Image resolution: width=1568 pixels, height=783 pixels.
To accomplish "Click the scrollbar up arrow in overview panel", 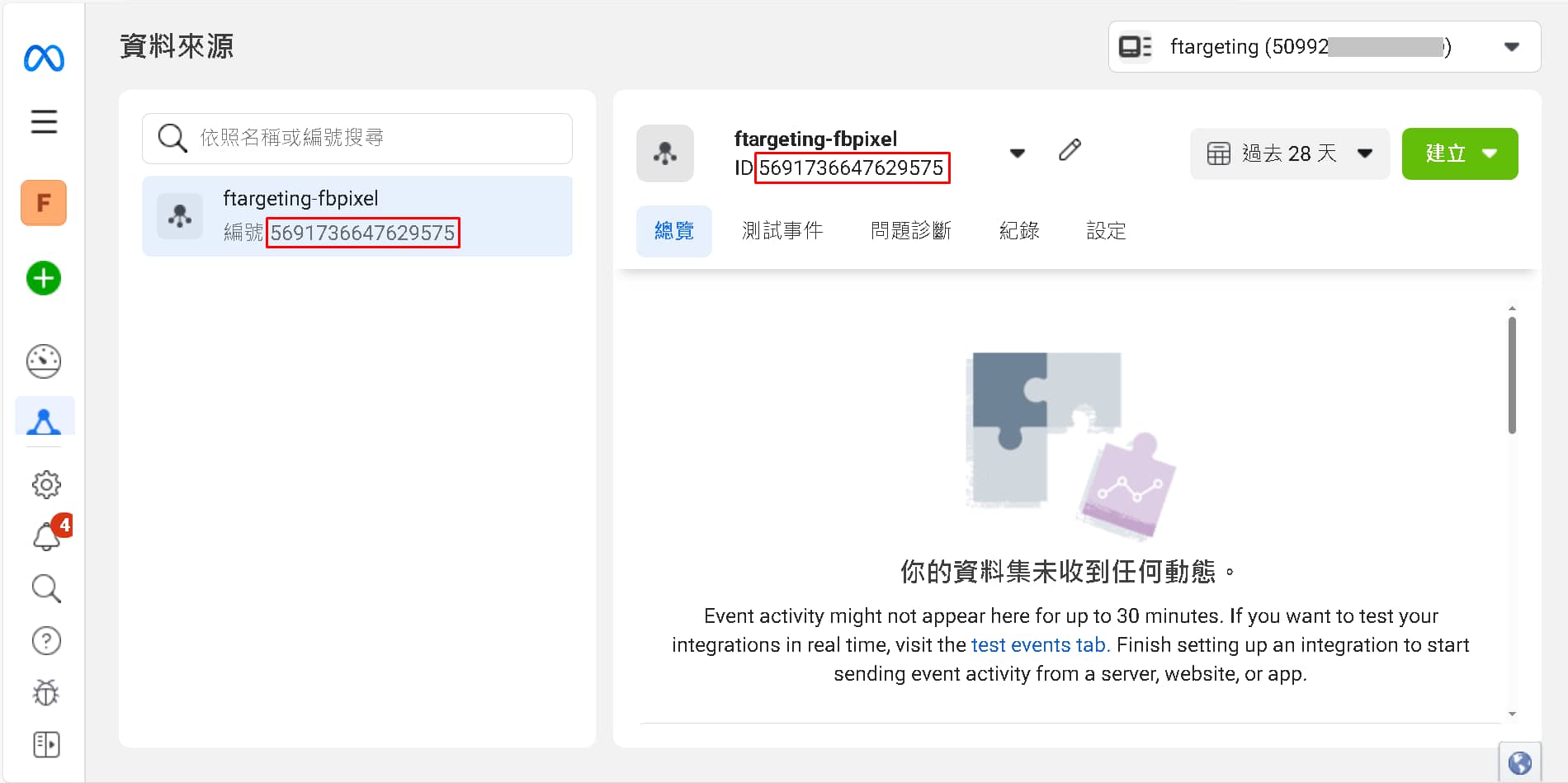I will [1512, 309].
